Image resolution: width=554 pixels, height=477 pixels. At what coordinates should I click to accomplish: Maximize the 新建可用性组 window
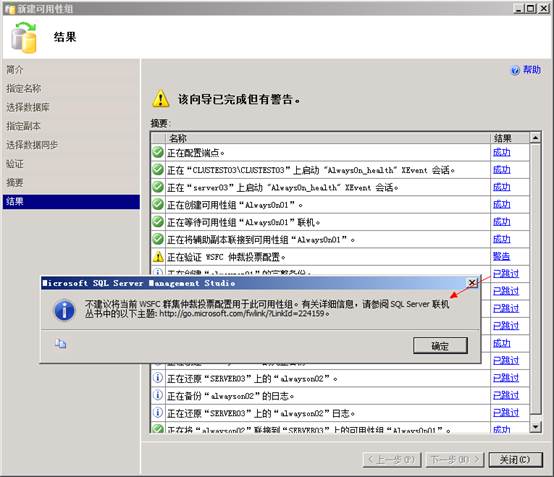click(x=530, y=8)
